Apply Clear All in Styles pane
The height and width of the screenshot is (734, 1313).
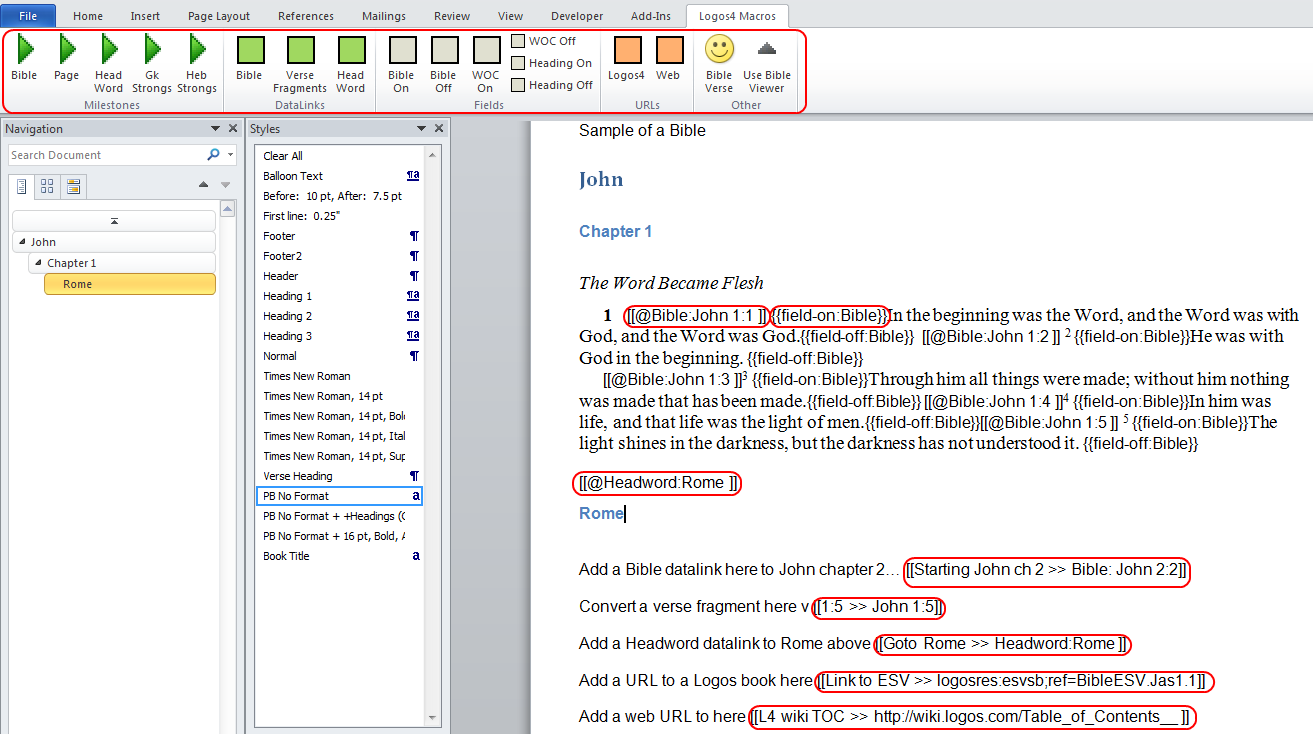click(340, 156)
